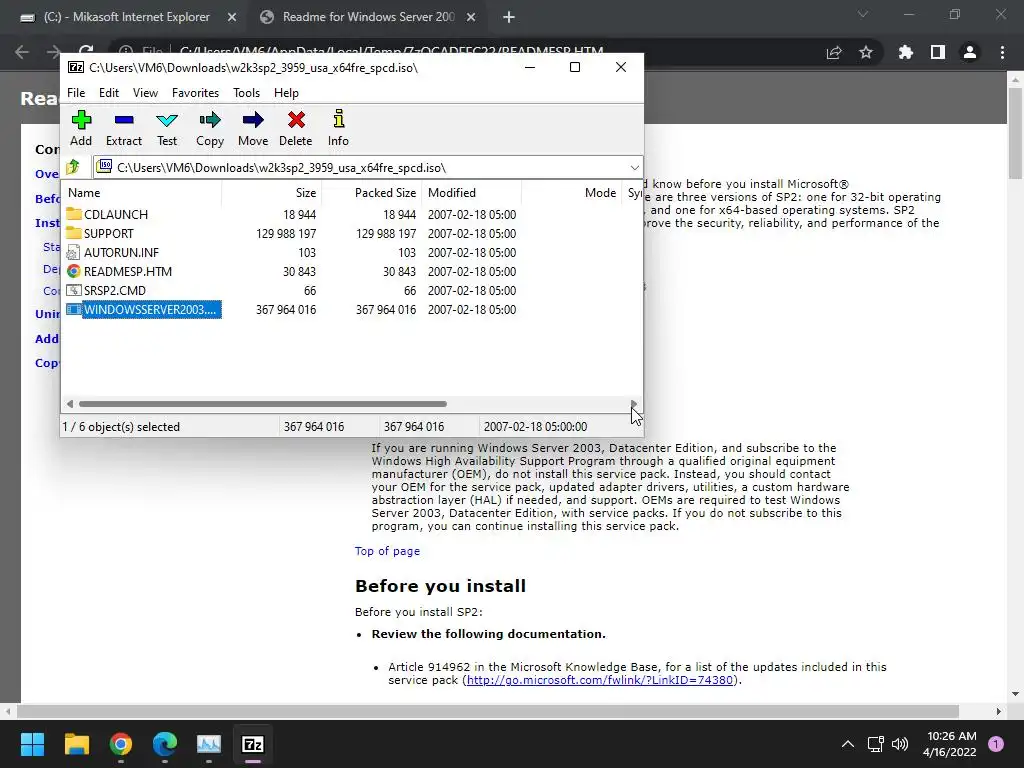
Task: Click the browser page horizontal scrollbar thumb
Action: click(487, 711)
